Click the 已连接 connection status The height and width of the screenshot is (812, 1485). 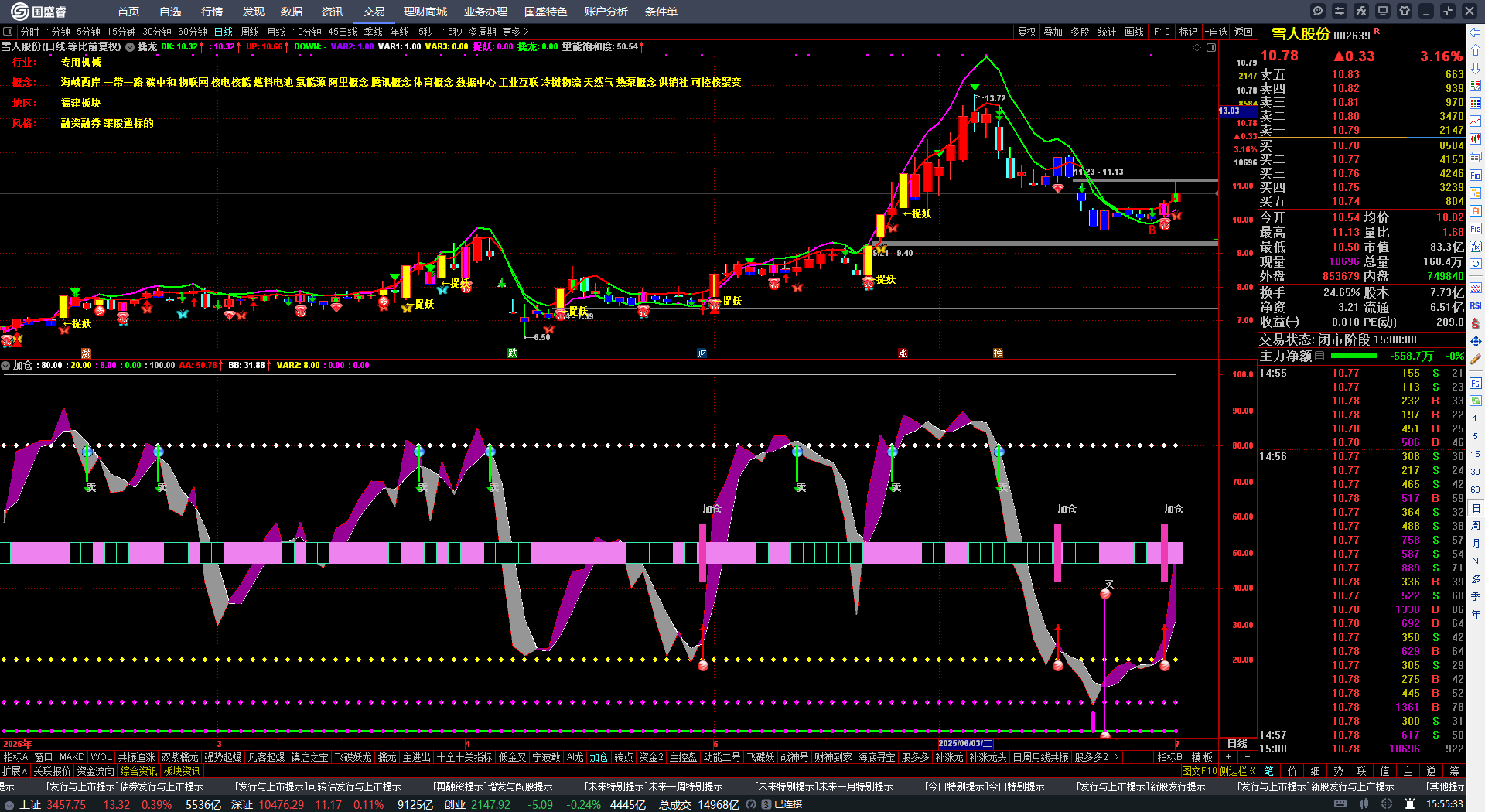coord(788,804)
